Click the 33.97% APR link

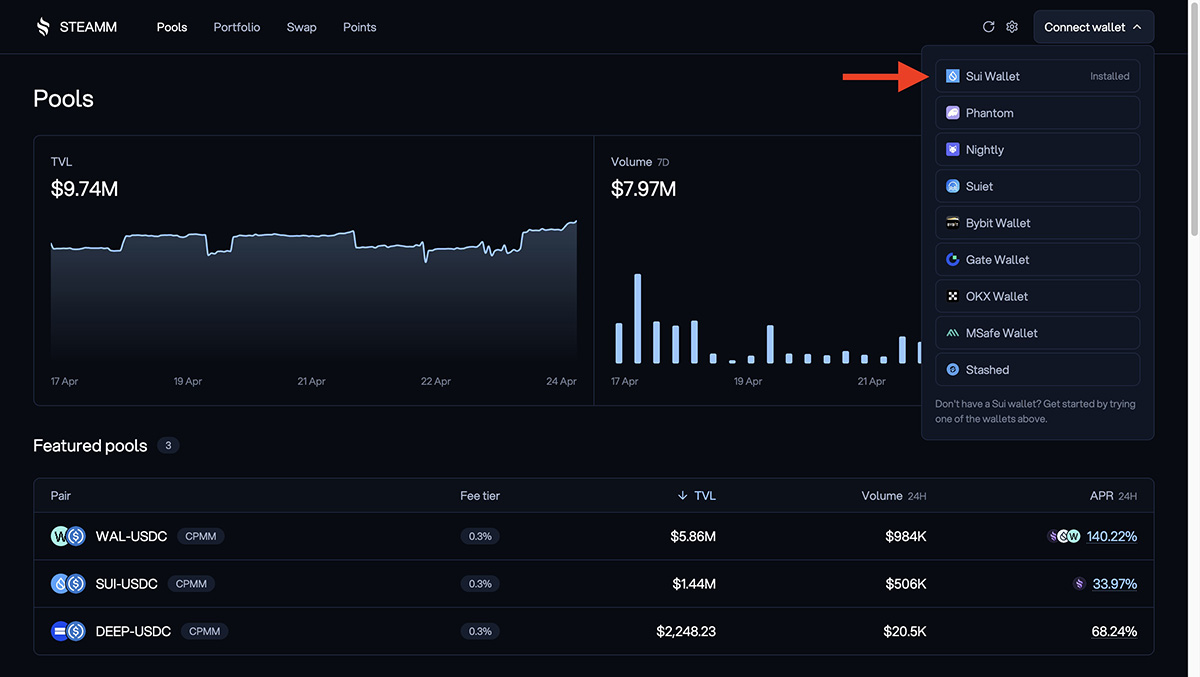(x=1115, y=584)
